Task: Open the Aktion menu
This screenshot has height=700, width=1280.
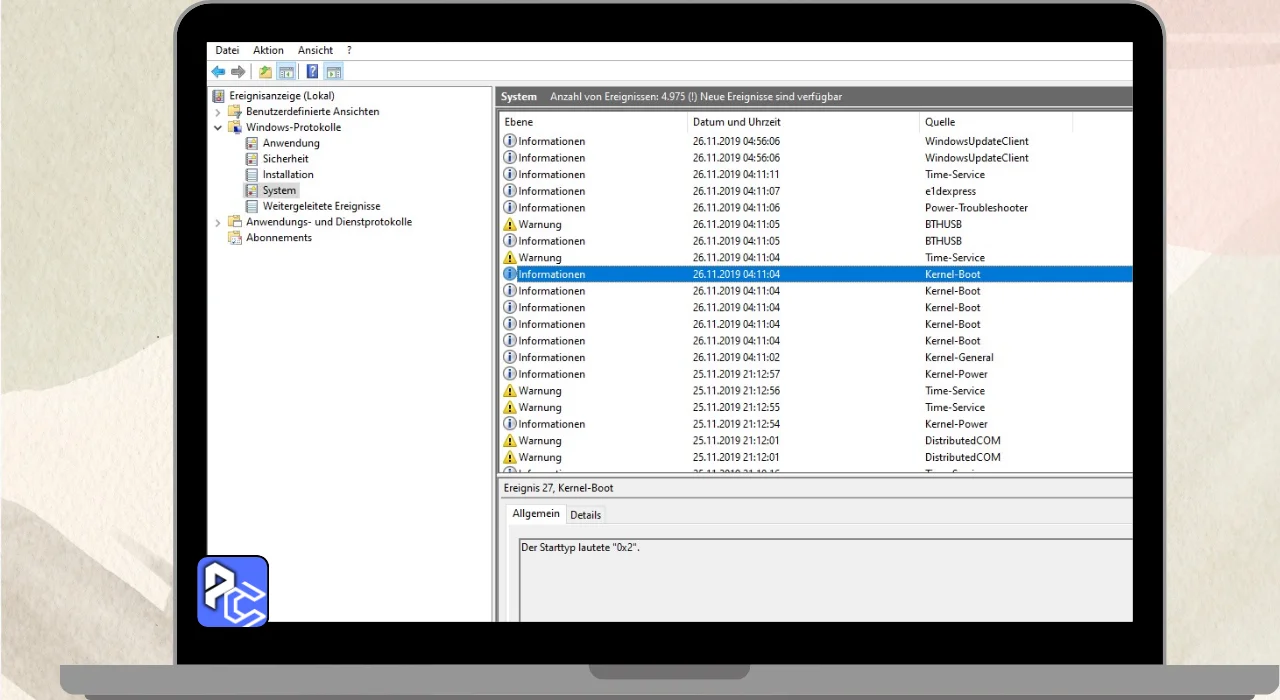Action: pos(268,50)
